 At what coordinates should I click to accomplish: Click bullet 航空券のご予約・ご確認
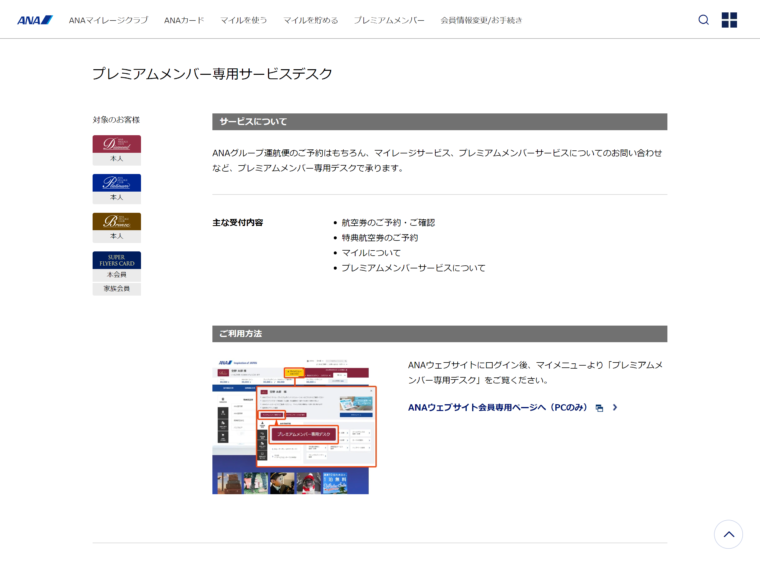[388, 223]
